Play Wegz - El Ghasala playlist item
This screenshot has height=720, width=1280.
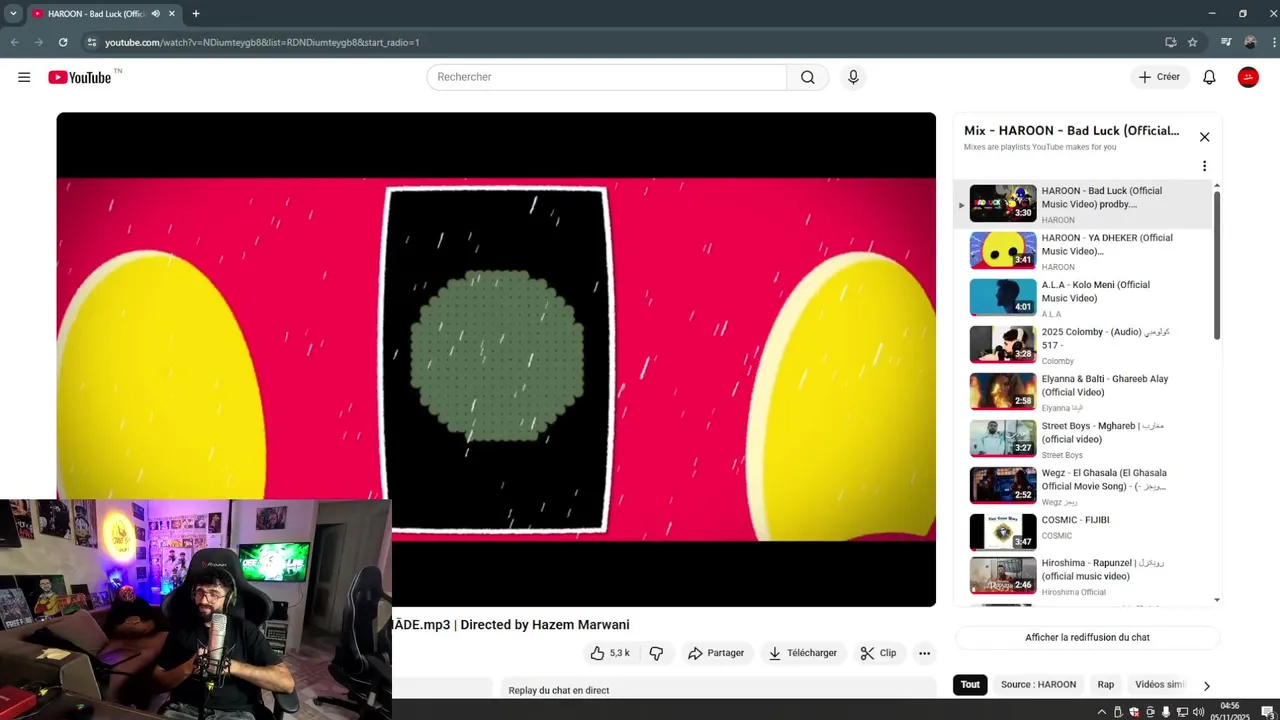click(1085, 486)
